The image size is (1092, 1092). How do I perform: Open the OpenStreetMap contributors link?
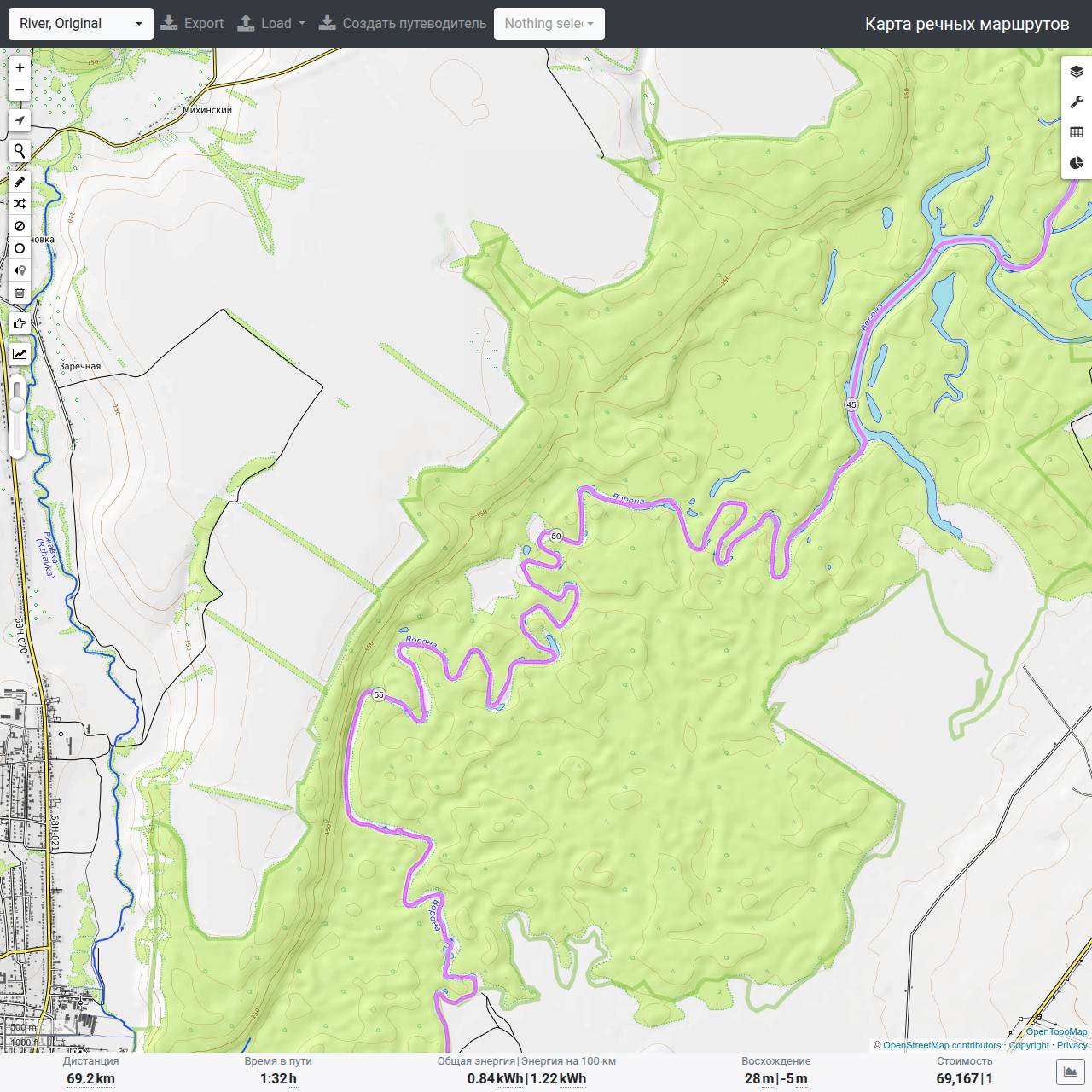942,1045
